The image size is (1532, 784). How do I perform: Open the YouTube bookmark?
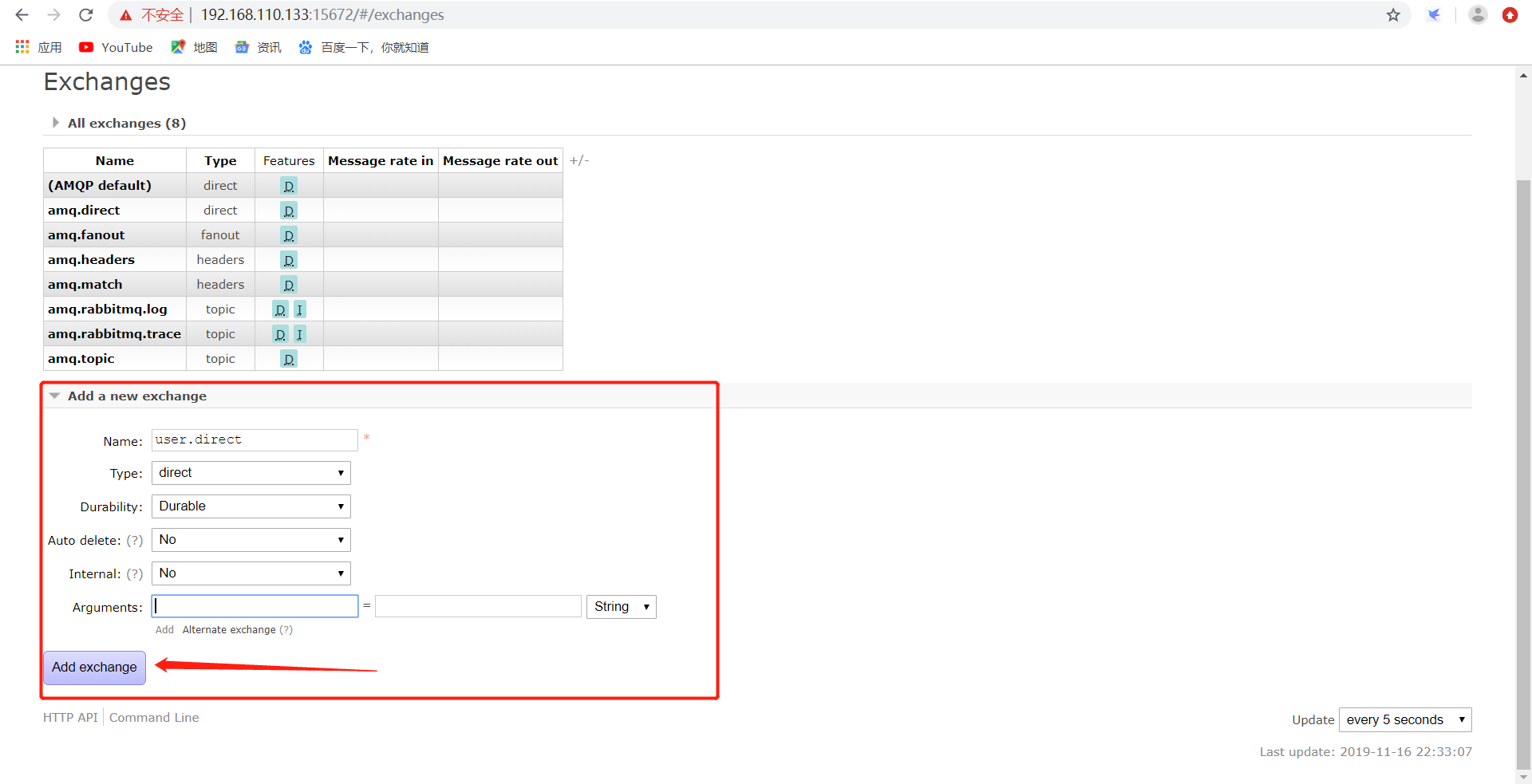point(116,47)
